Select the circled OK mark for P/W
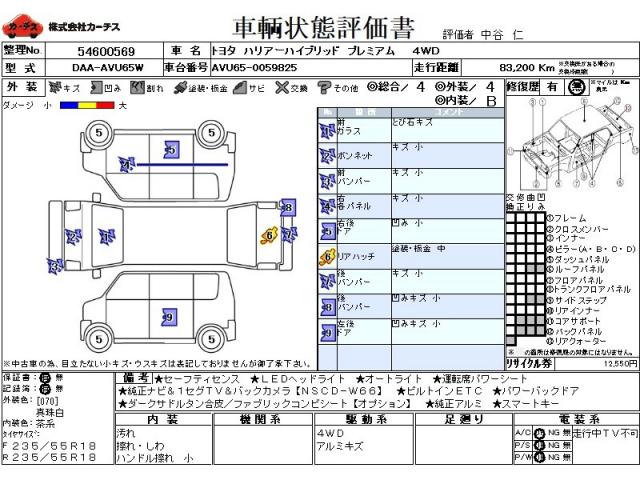This screenshot has height=480, width=640. (539, 458)
